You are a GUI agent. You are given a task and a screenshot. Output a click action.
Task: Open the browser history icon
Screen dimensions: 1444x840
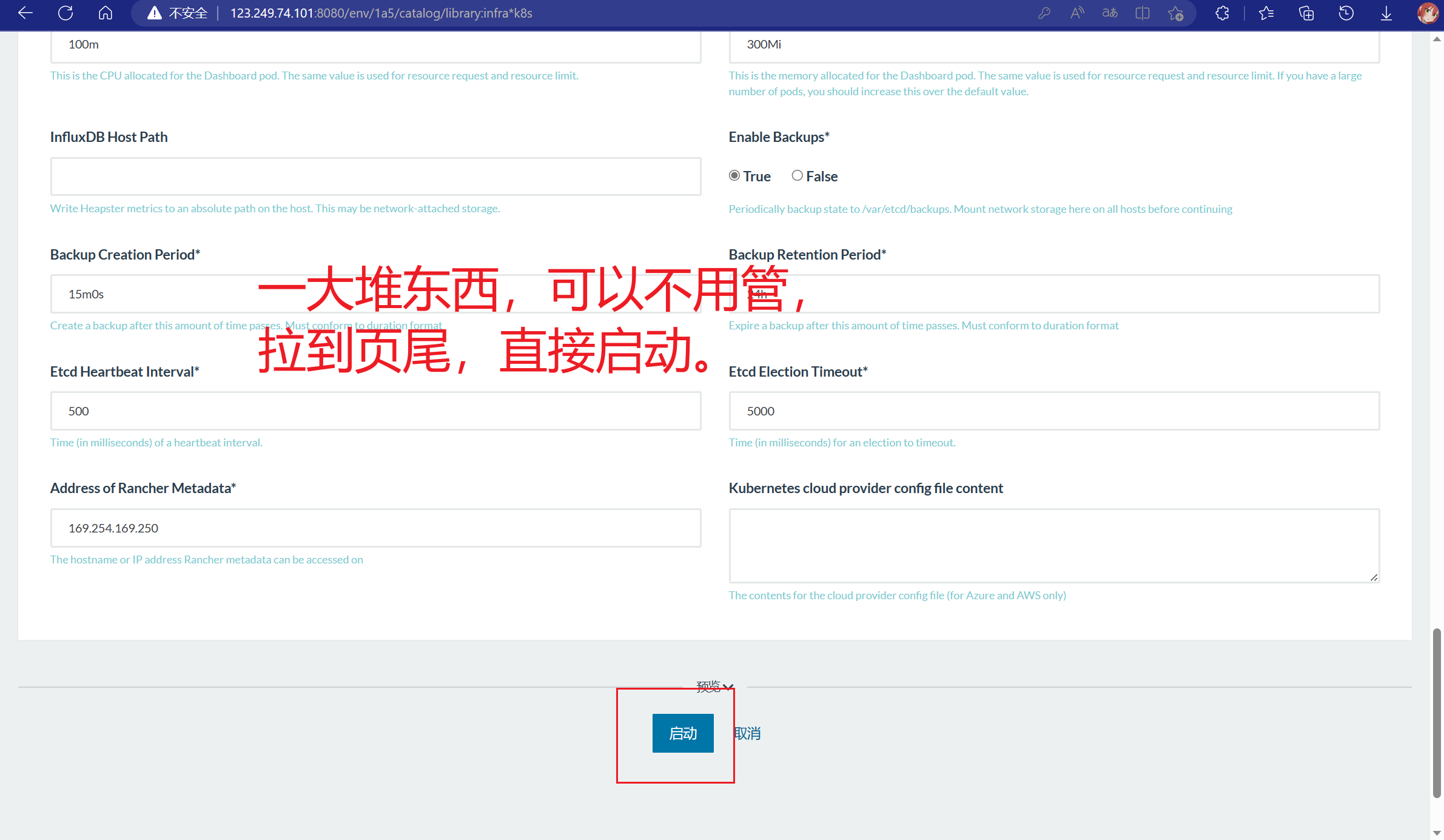(x=1346, y=13)
